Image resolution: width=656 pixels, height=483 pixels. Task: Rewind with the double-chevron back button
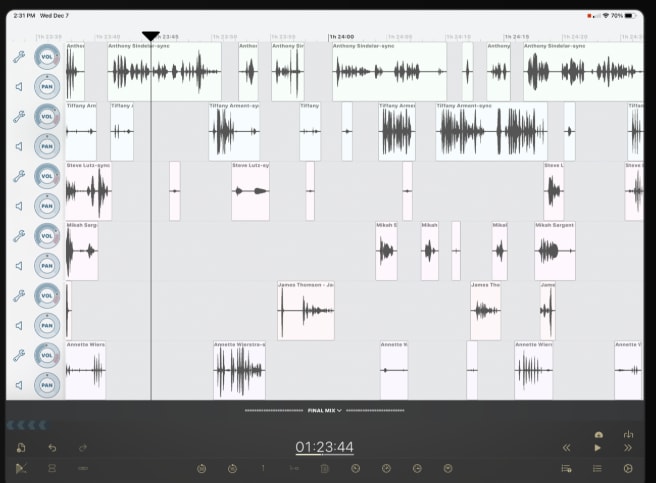pyautogui.click(x=566, y=448)
